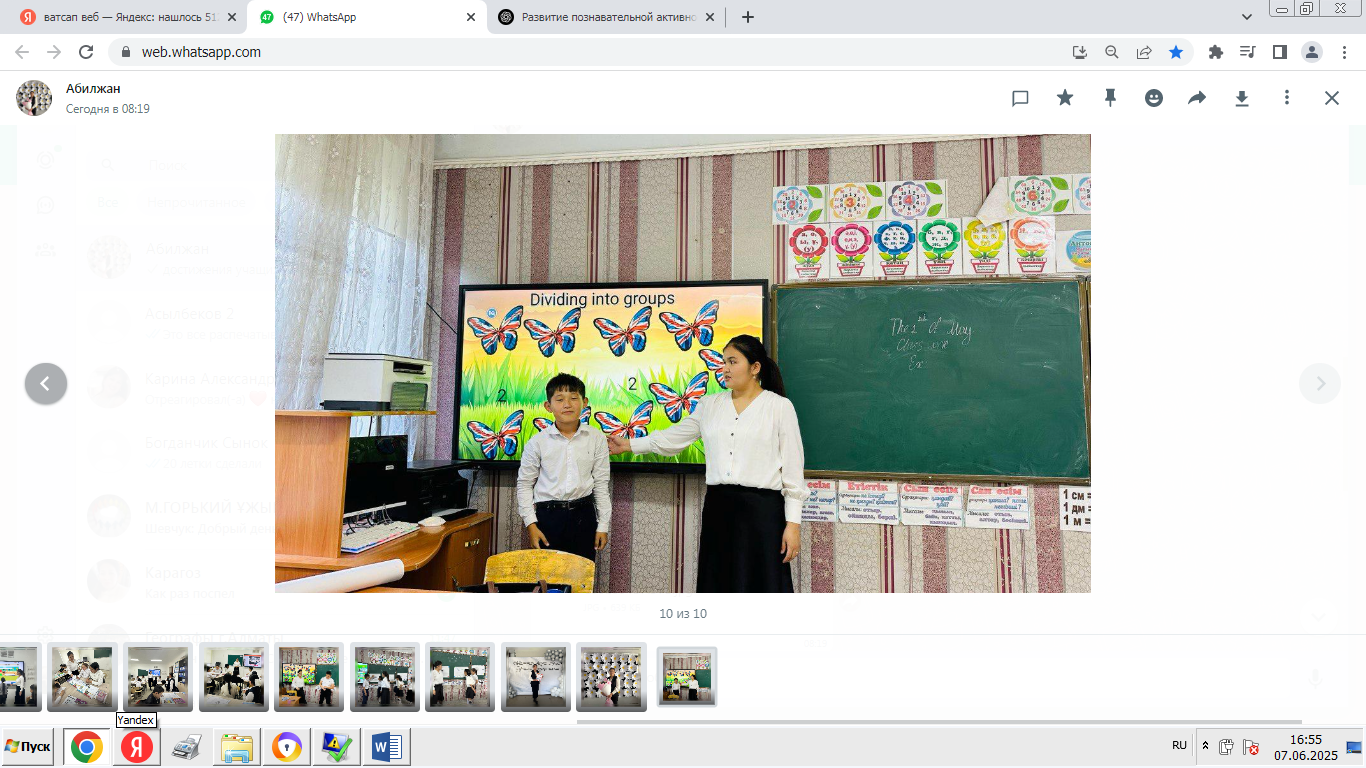Image resolution: width=1366 pixels, height=768 pixels.
Task: Toggle the Chrome side panel
Action: tap(1279, 52)
